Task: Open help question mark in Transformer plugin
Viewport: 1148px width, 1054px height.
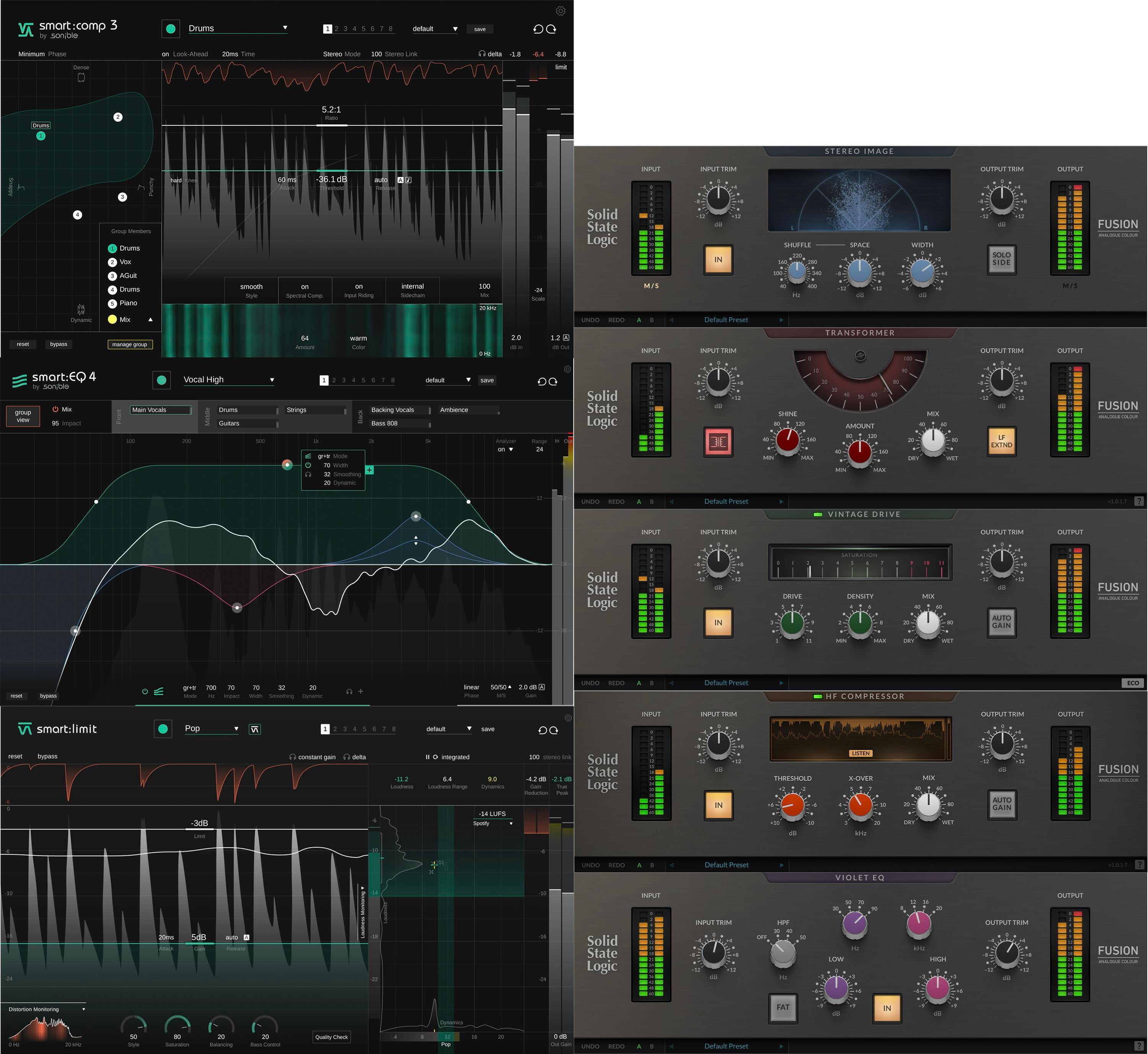Action: click(x=1139, y=501)
